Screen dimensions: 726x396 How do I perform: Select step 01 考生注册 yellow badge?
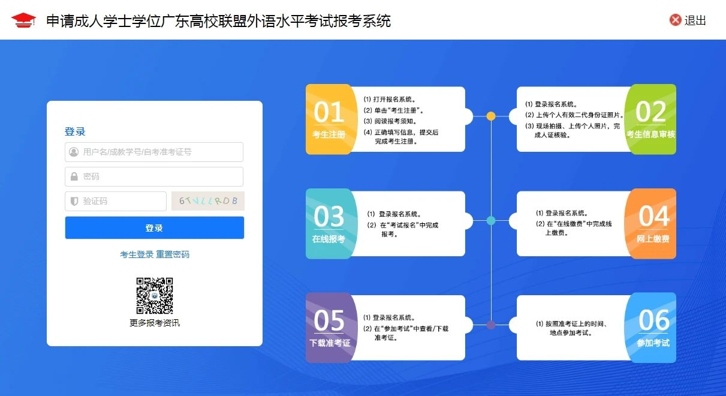point(330,119)
